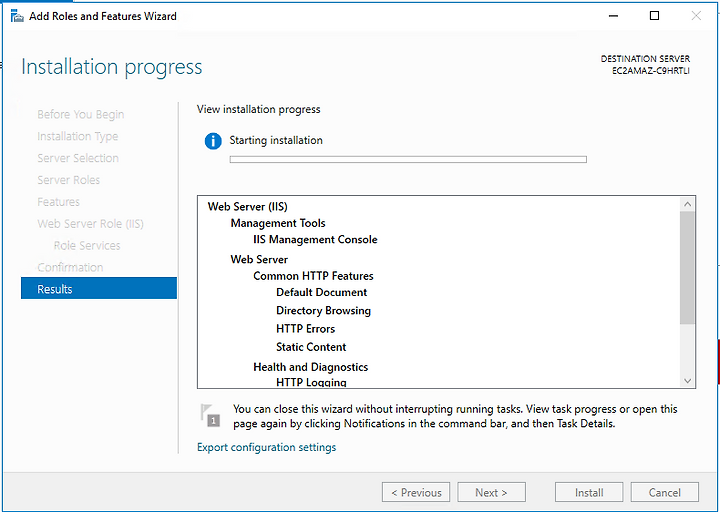Select the Server Roles step in the sidebar
This screenshot has height=512, width=720.
68,180
